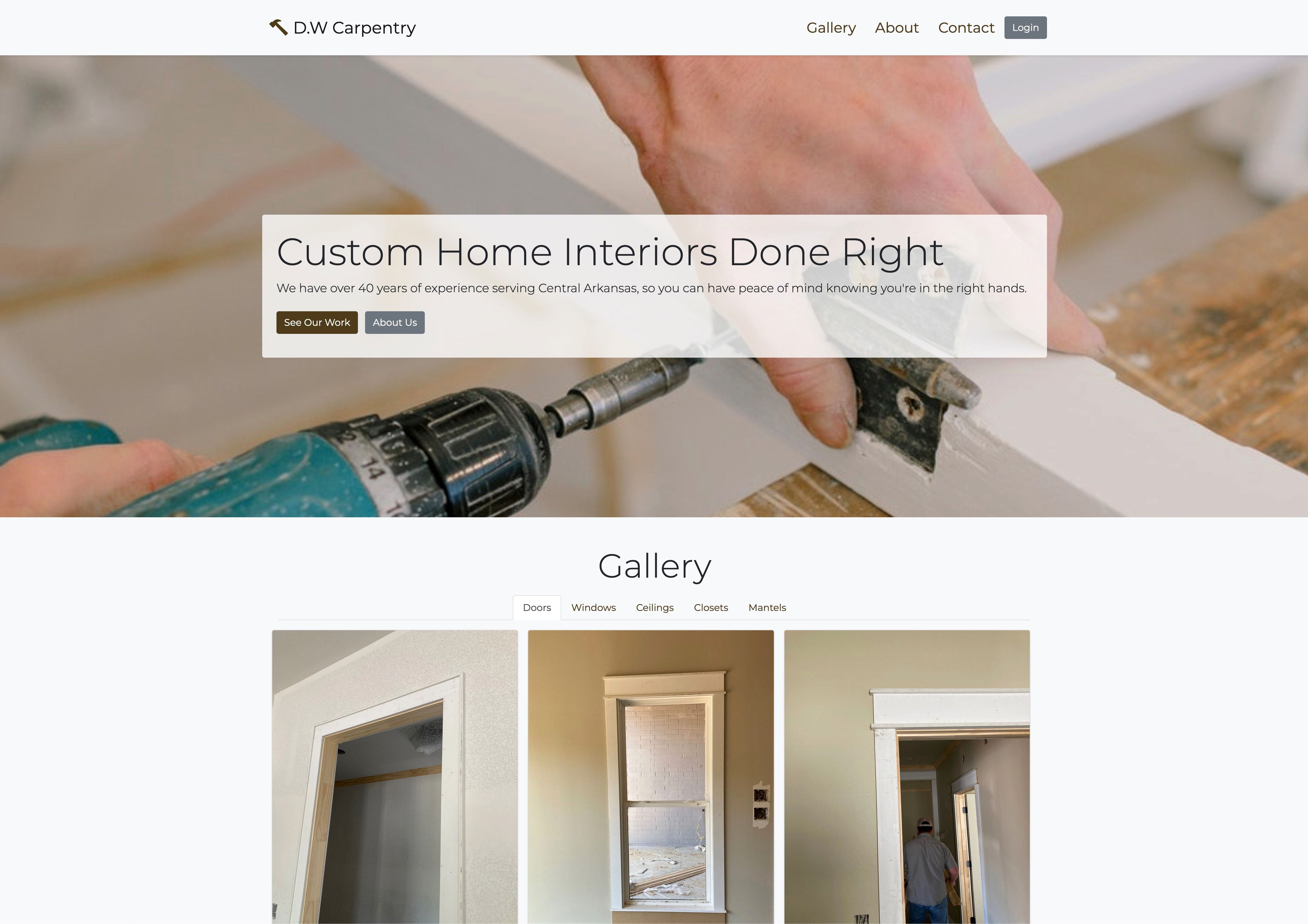The height and width of the screenshot is (924, 1308).
Task: Select the Ceilings gallery tab
Action: tap(654, 607)
